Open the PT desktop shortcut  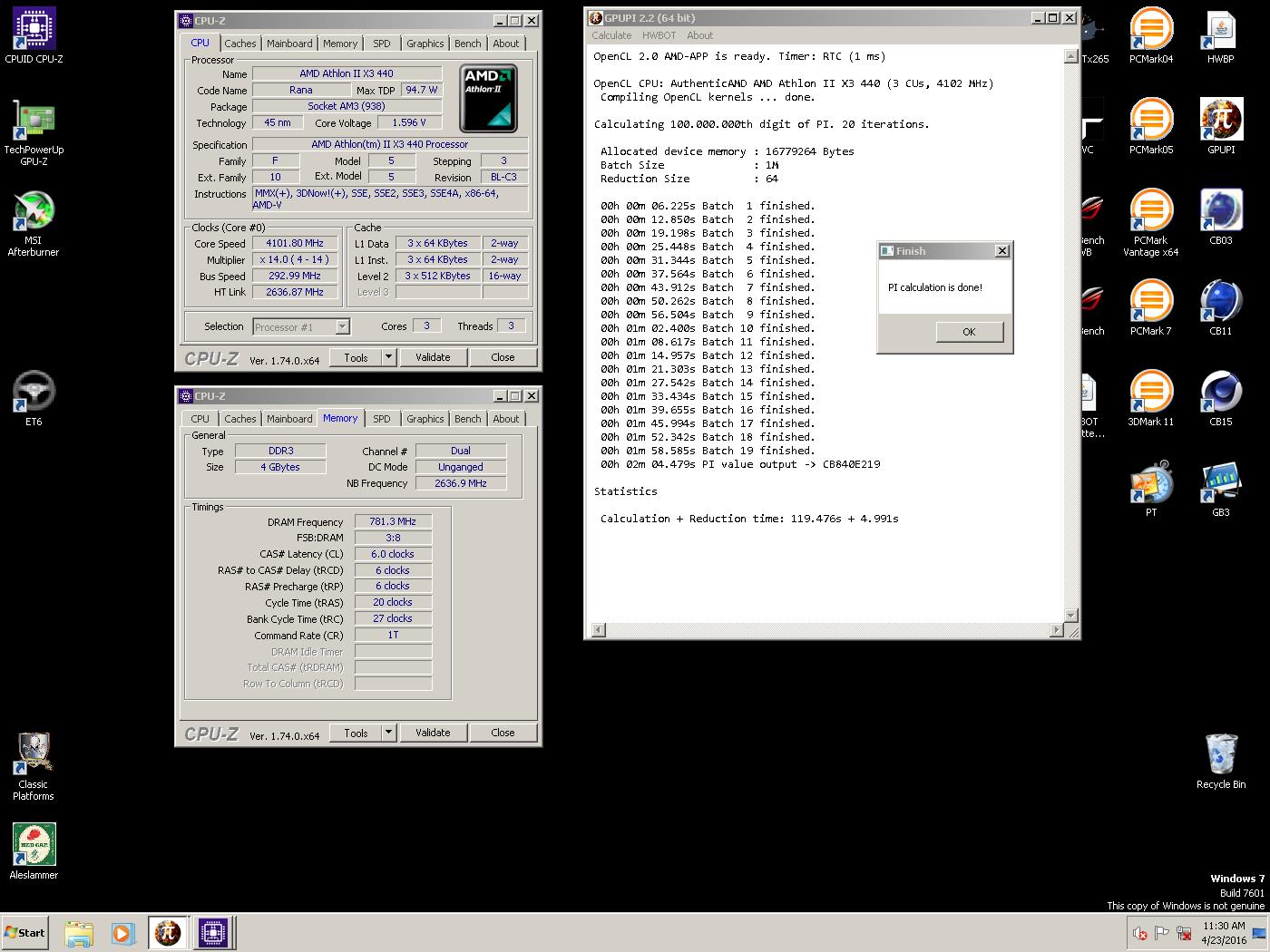(x=1151, y=490)
